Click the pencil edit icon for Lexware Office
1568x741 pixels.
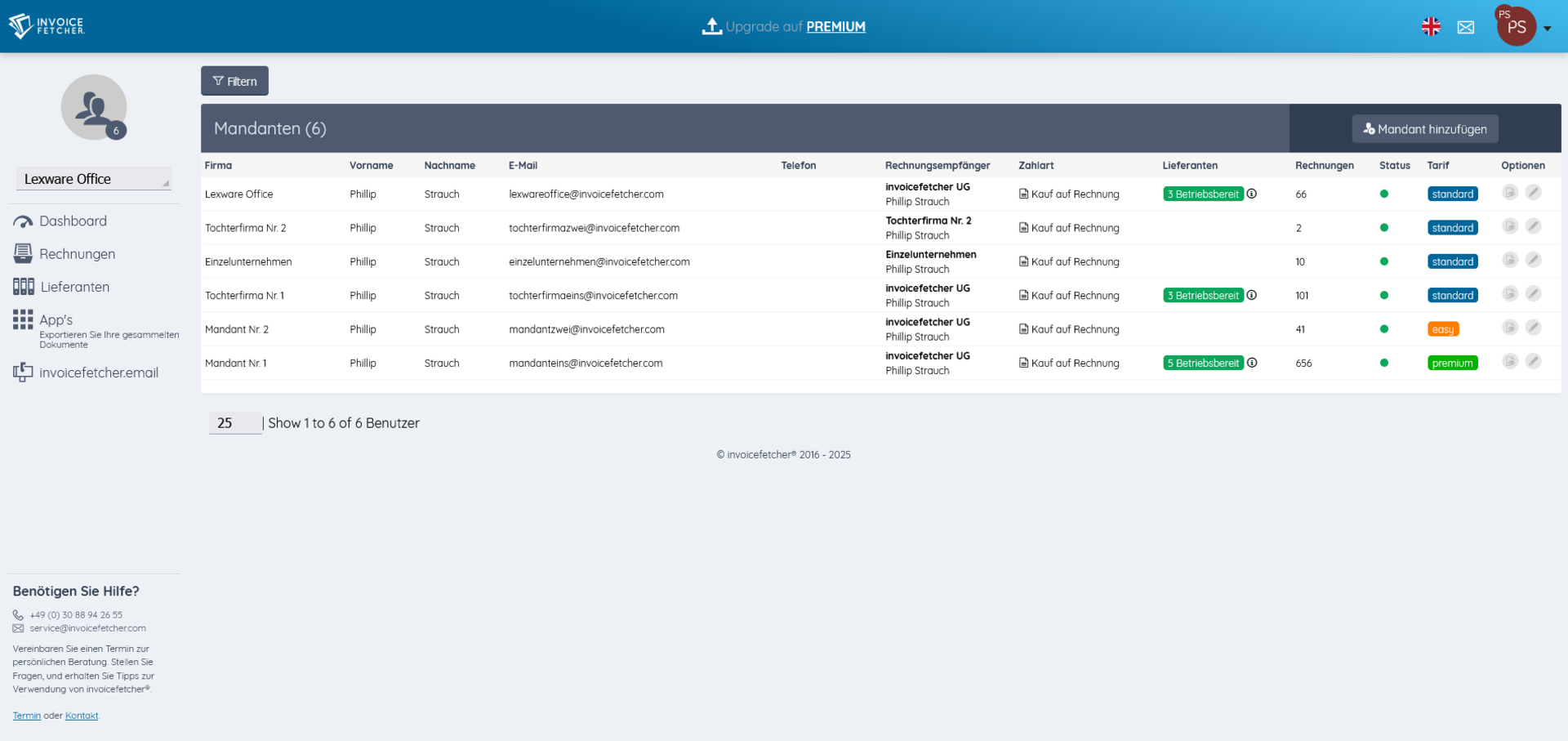click(1533, 193)
